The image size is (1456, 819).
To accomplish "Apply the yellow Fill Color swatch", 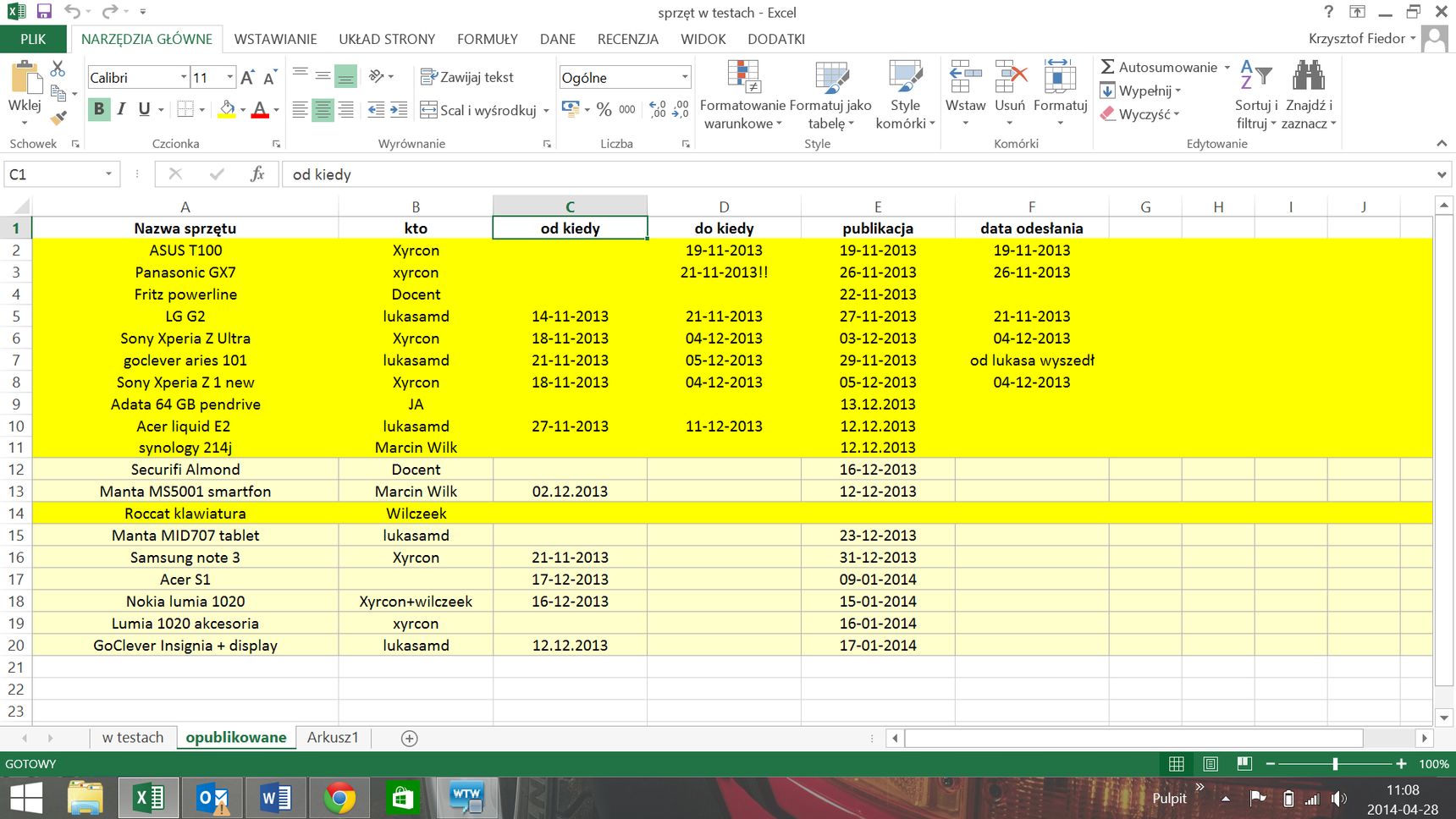I will tap(226, 109).
